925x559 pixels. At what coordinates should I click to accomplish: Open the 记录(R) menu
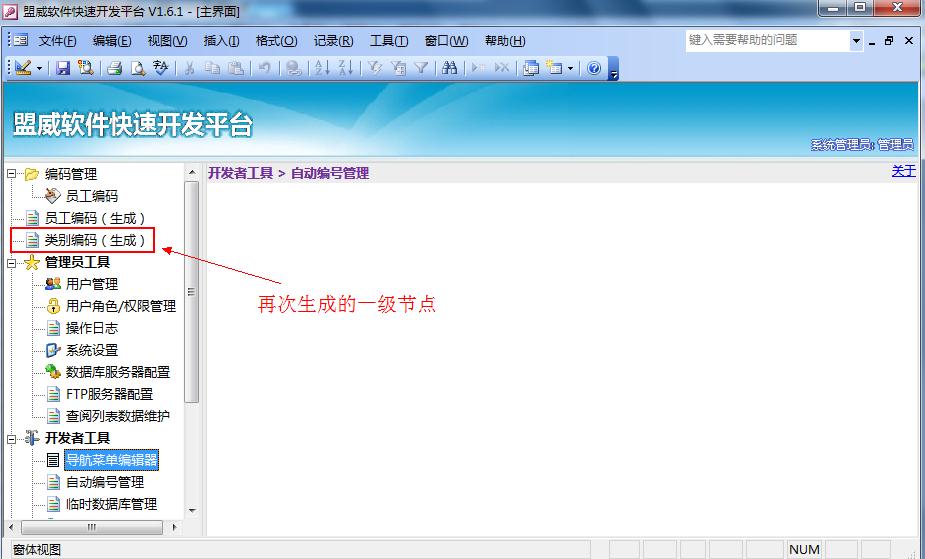point(333,41)
